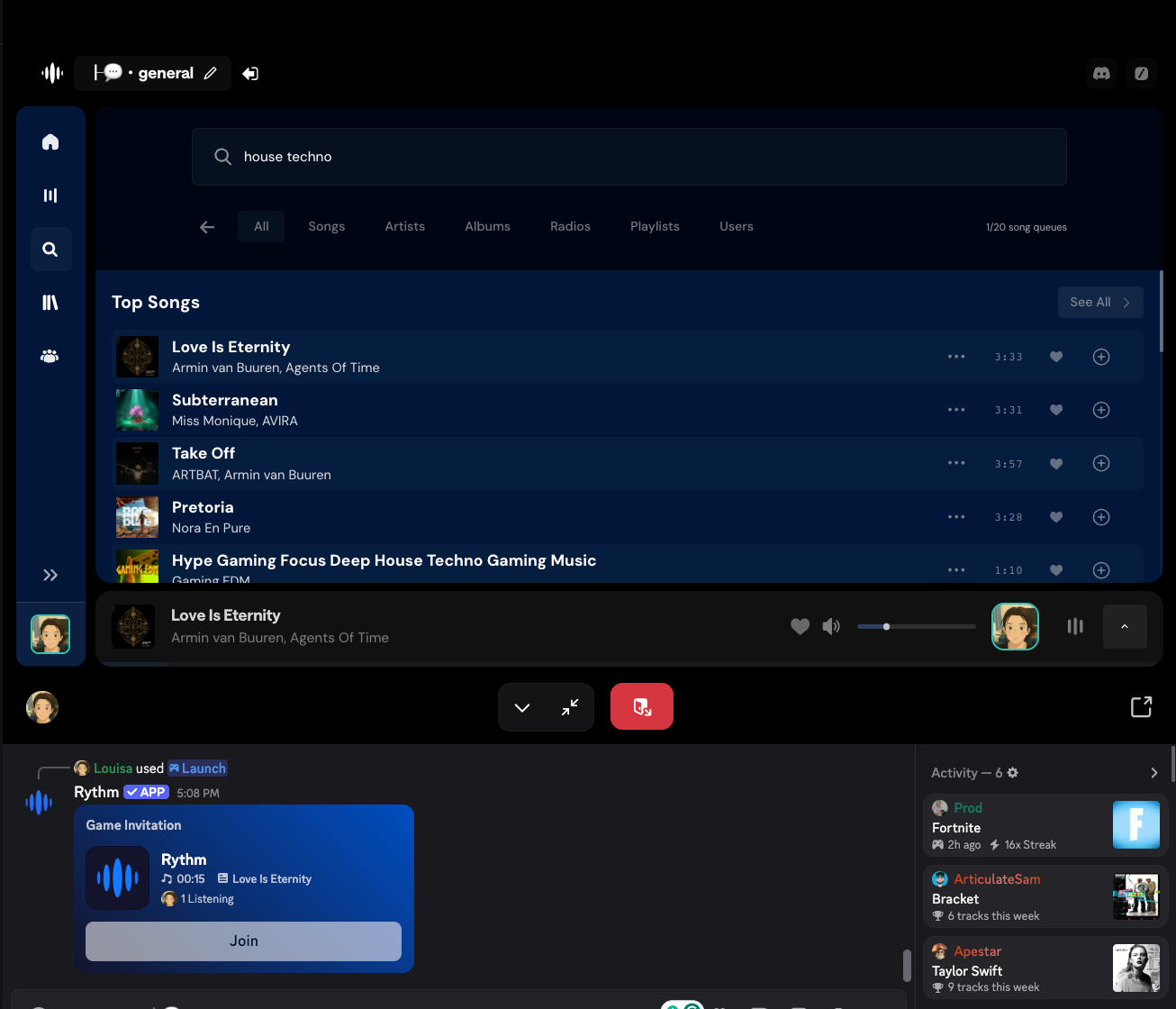The image size is (1176, 1009).
Task: Open Activity settings gear icon
Action: 1013,773
